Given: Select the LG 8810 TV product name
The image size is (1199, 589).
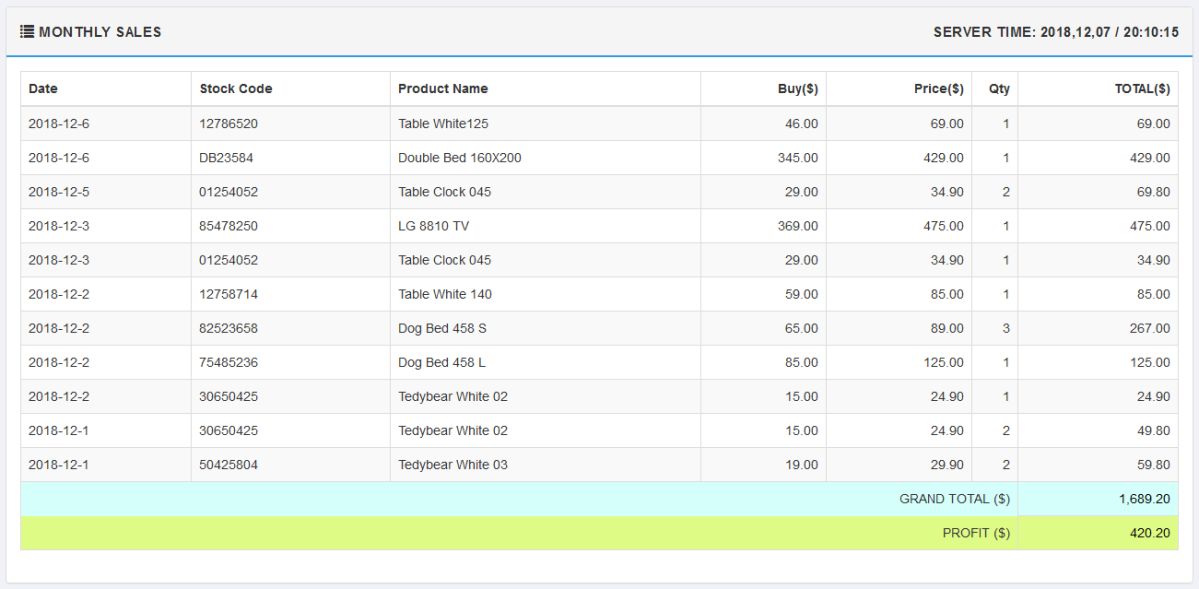Looking at the screenshot, I should [x=433, y=226].
